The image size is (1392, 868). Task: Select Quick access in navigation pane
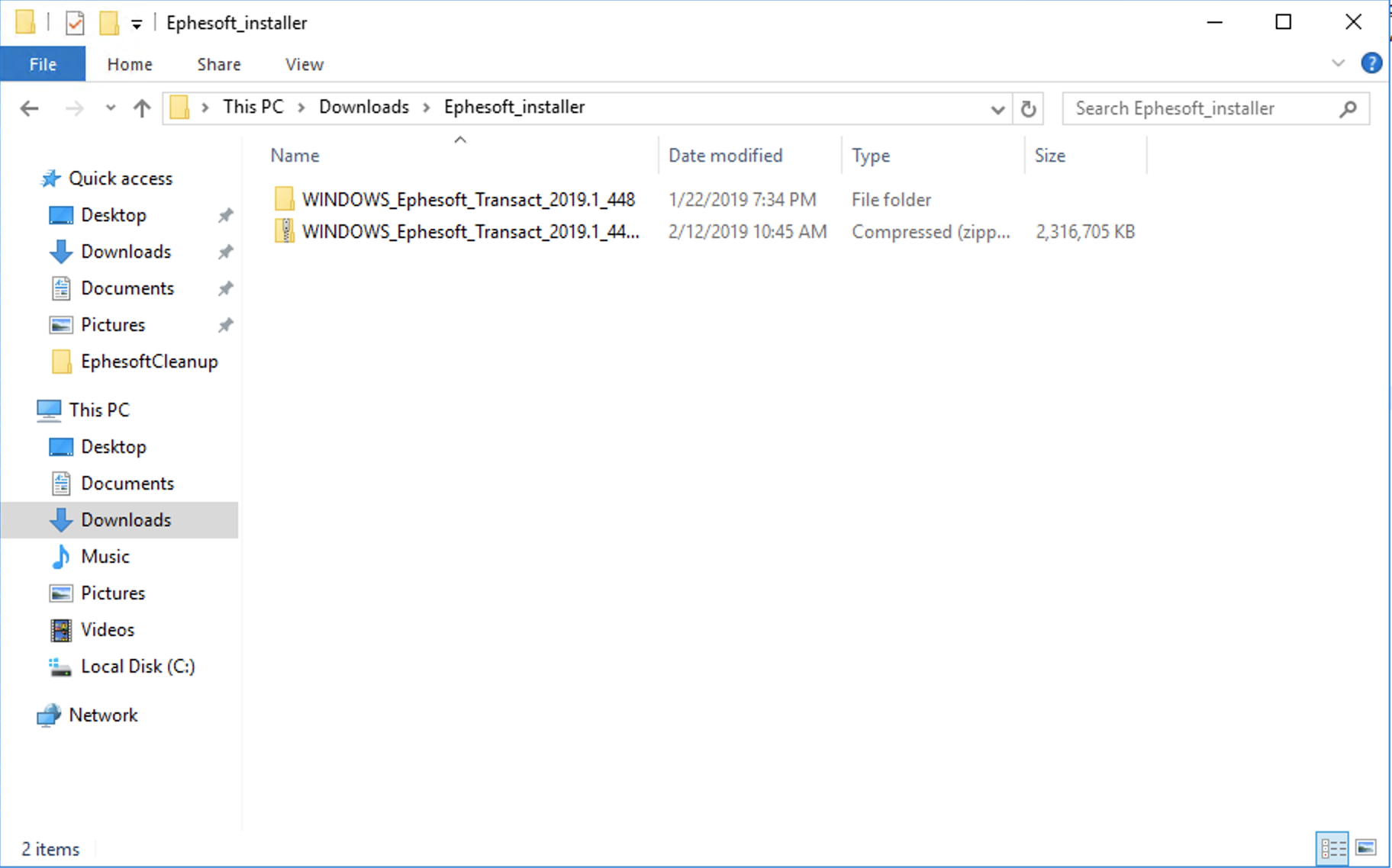pyautogui.click(x=121, y=178)
